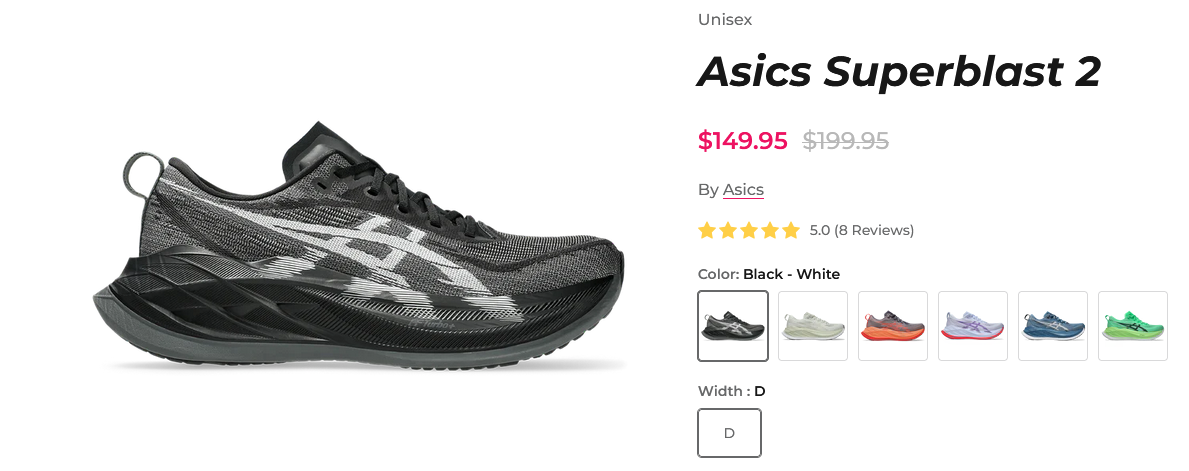Image resolution: width=1189 pixels, height=471 pixels.
Task: Click the fourth yellow rating star
Action: (x=770, y=231)
